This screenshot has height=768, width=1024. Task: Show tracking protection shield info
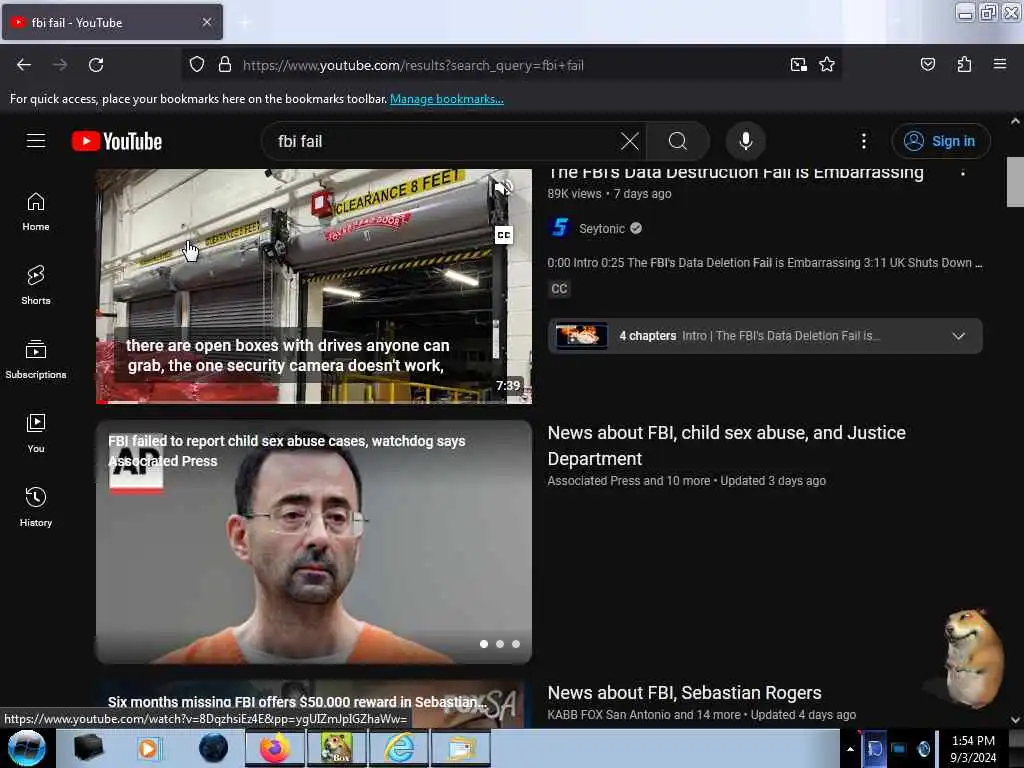197,65
